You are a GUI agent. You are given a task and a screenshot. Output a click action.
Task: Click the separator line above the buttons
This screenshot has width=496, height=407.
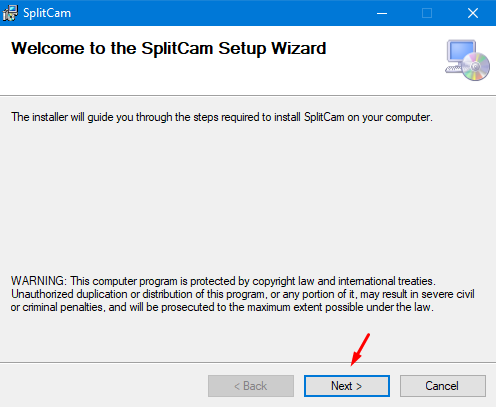tap(248, 362)
